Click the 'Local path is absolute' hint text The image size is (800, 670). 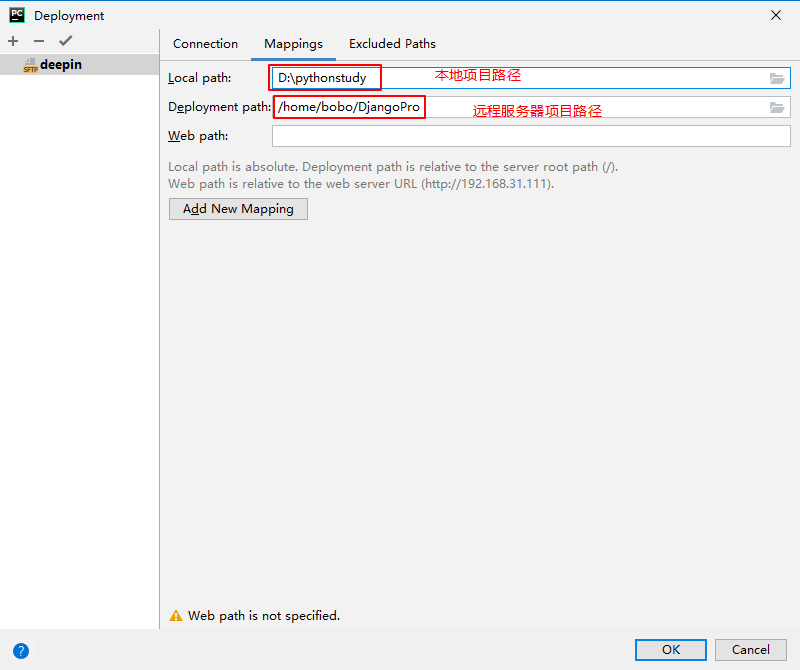393,167
